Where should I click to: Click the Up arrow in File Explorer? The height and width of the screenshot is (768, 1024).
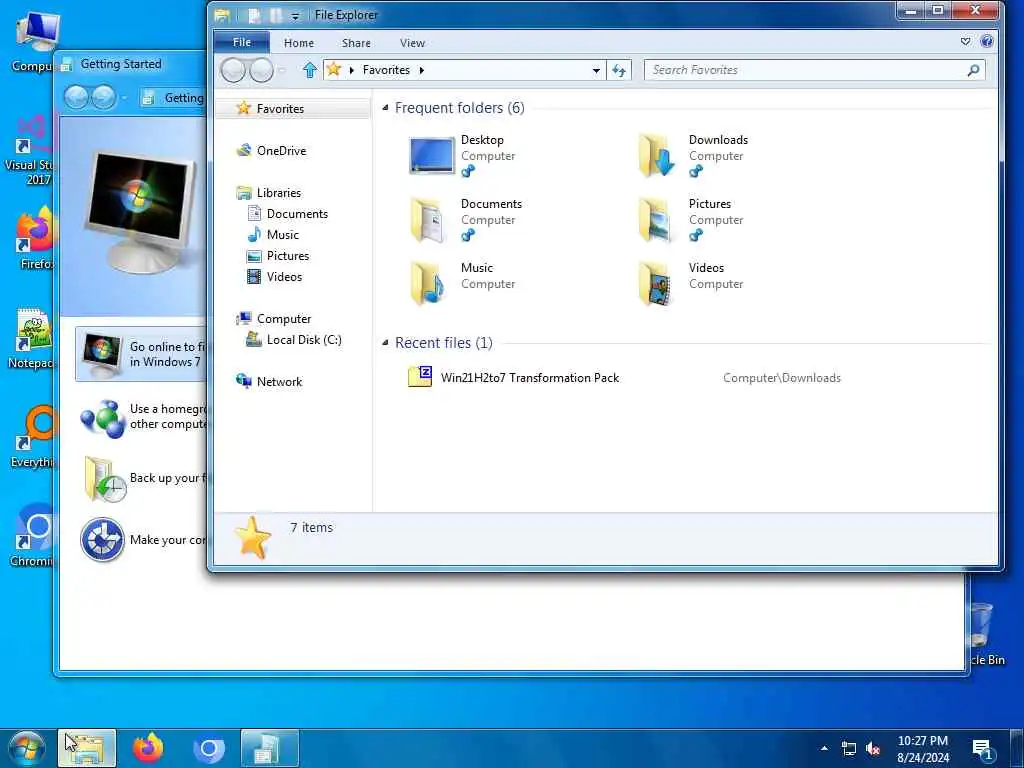[310, 70]
